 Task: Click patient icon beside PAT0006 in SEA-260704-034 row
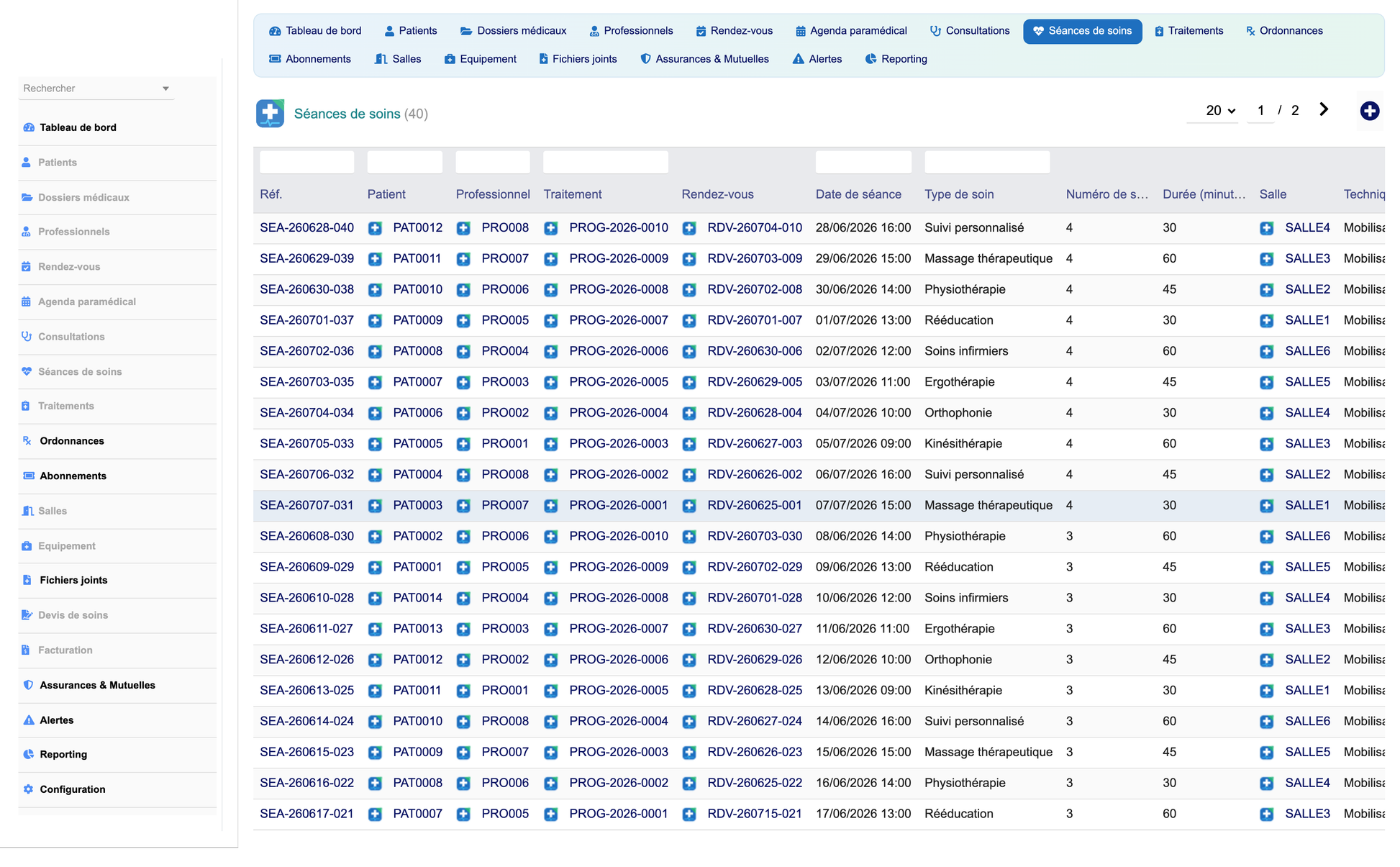(375, 414)
